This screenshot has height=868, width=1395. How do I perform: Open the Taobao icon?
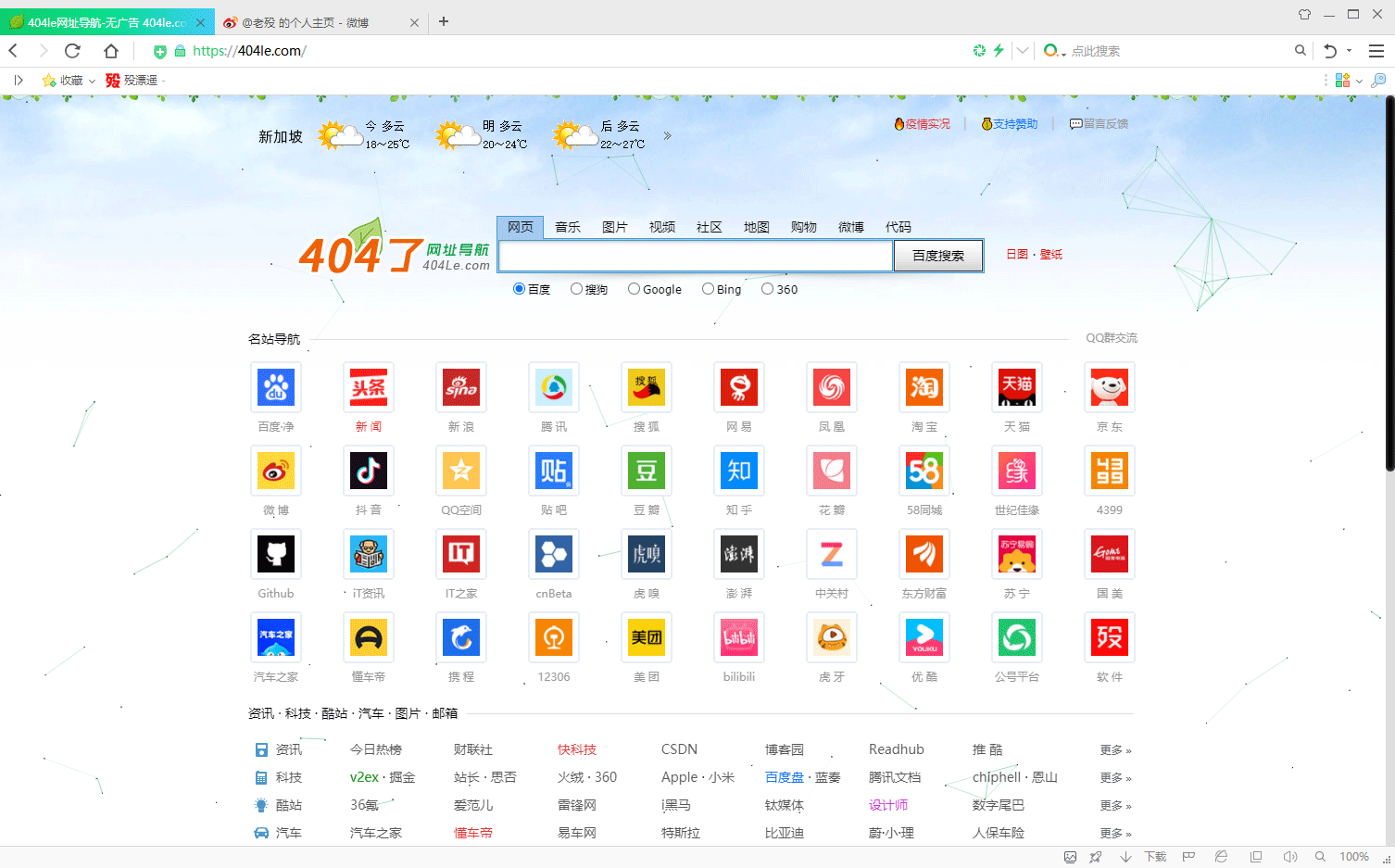(x=924, y=387)
